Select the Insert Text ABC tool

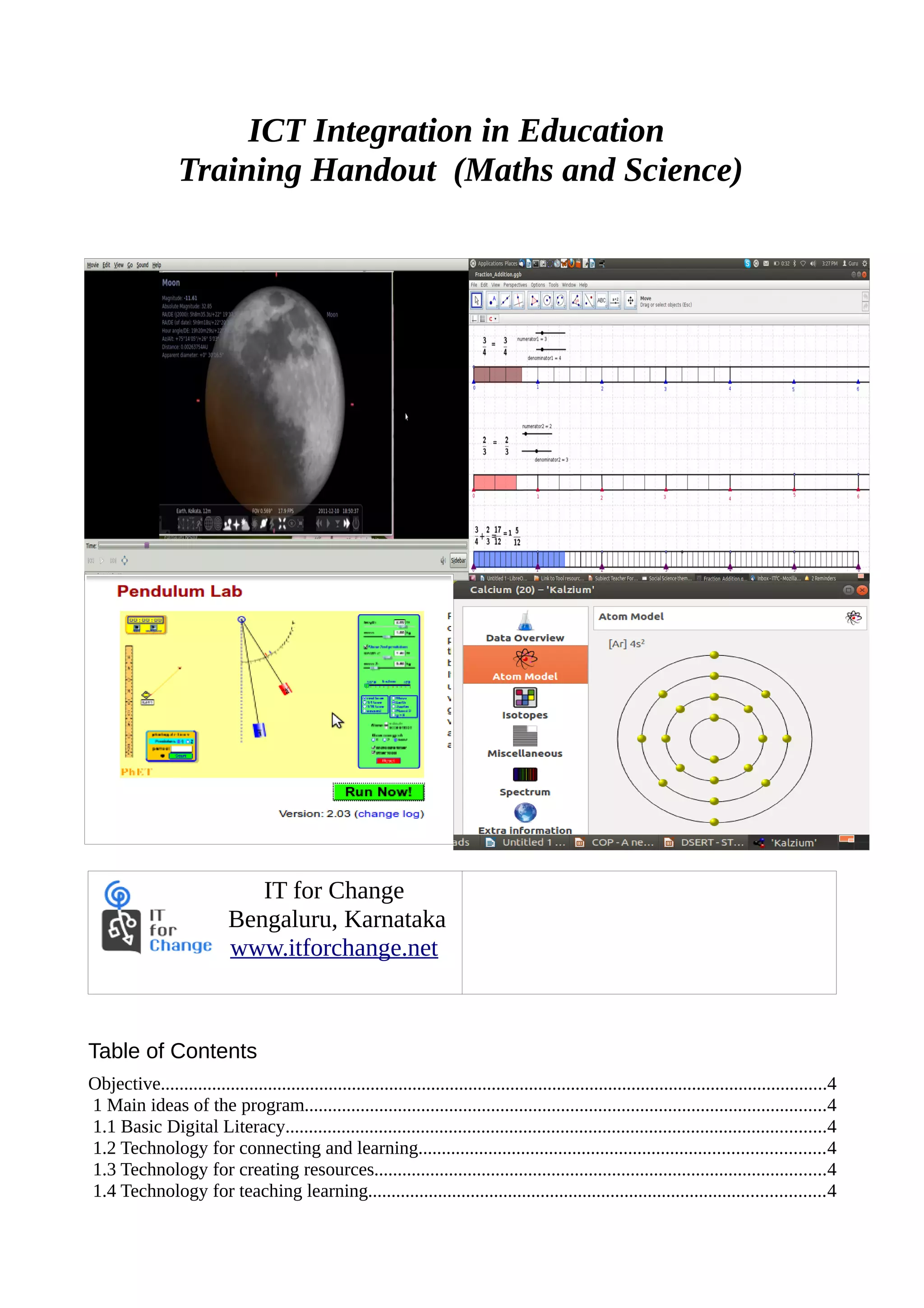click(x=601, y=300)
